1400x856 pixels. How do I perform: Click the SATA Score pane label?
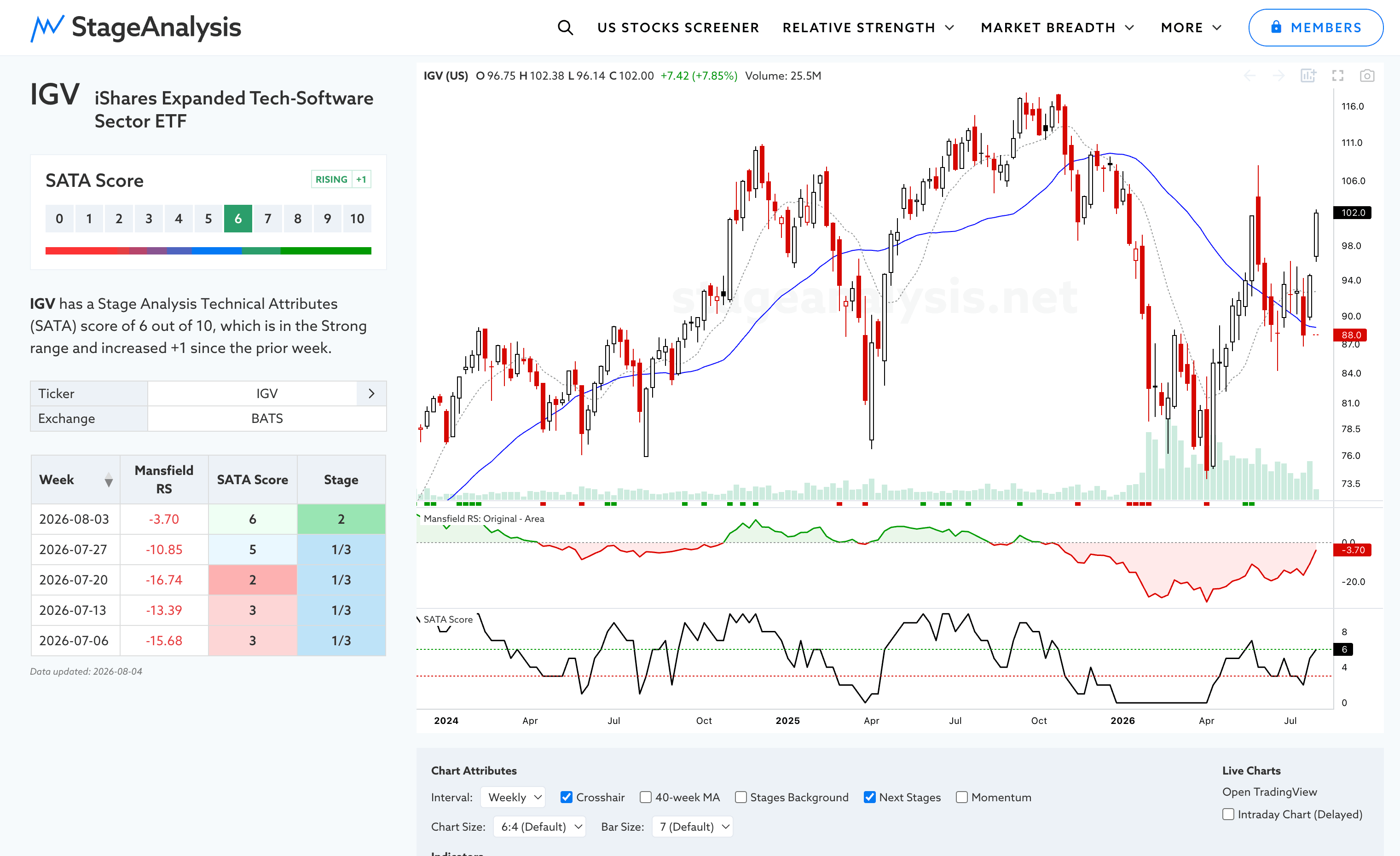tap(448, 619)
